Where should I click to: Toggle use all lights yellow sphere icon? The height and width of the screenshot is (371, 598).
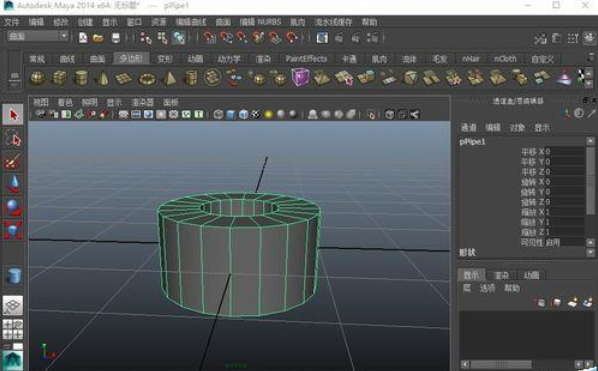coord(268,114)
